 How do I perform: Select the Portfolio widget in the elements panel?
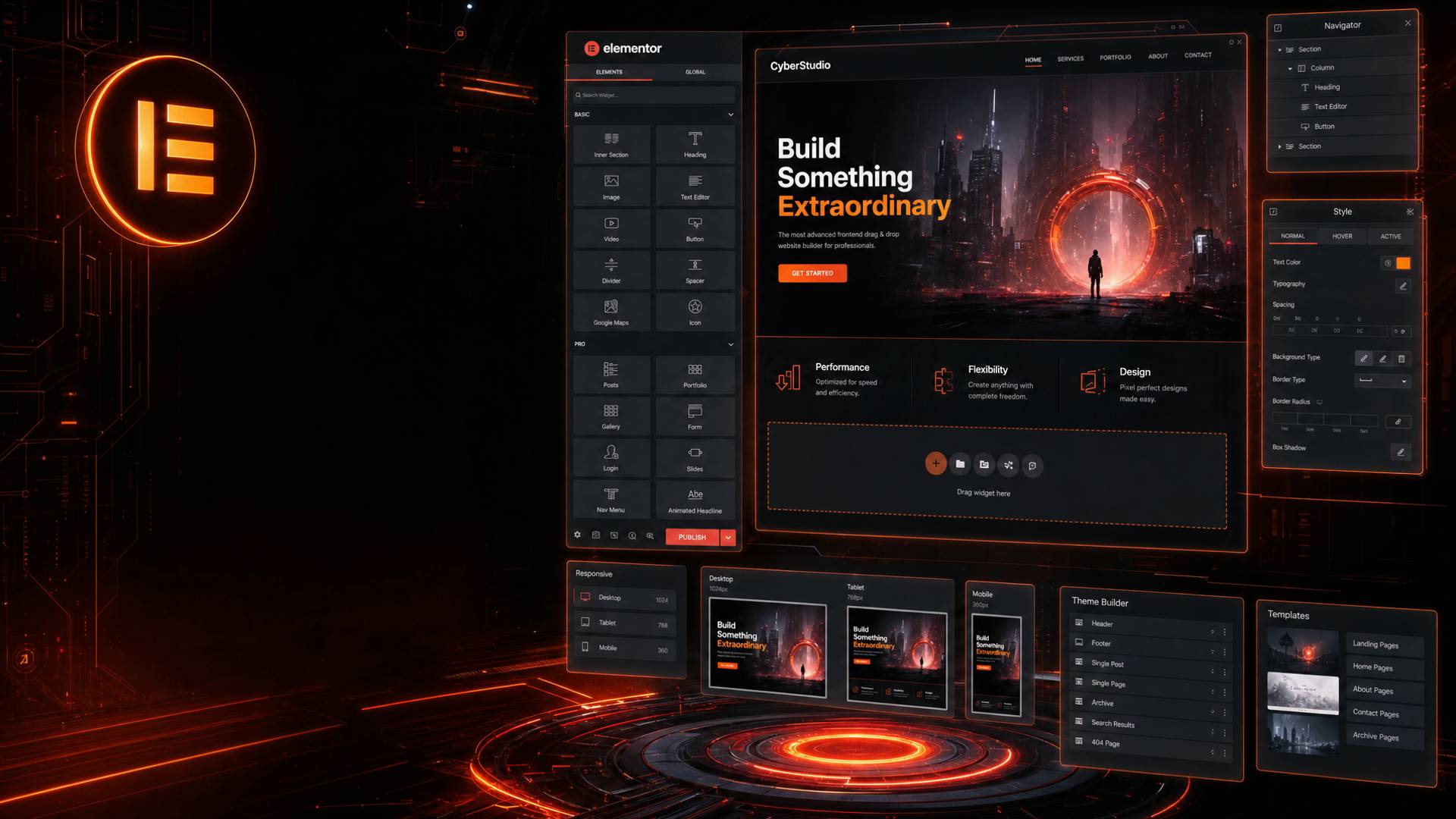coord(695,375)
